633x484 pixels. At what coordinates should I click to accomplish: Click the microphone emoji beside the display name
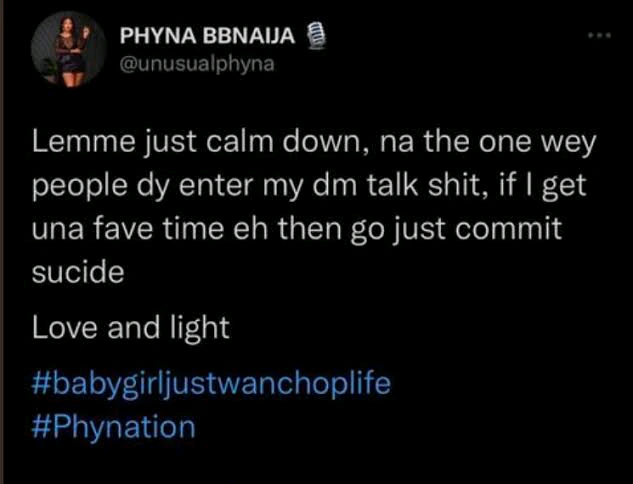[x=316, y=36]
